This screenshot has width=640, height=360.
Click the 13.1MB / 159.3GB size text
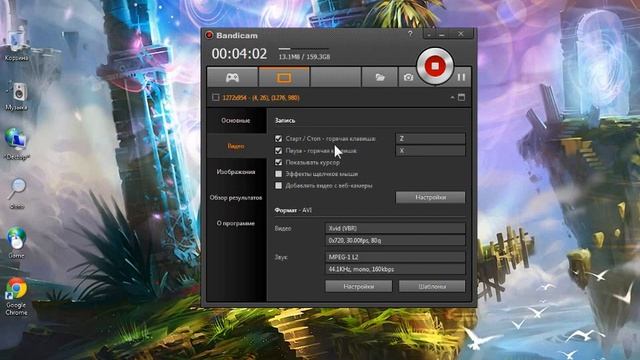[x=304, y=57]
